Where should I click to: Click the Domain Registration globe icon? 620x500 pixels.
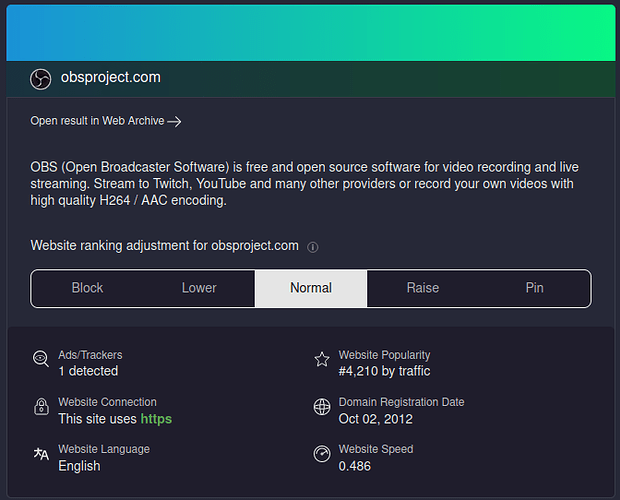click(322, 407)
